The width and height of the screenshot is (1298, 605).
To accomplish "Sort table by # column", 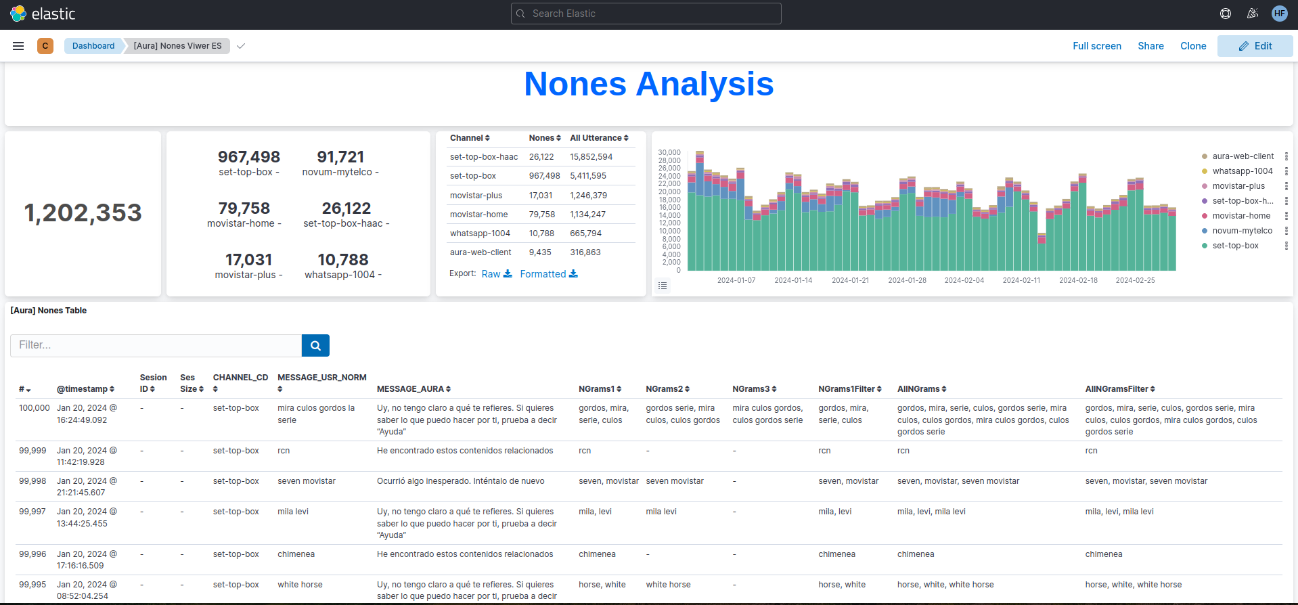I will pyautogui.click(x=24, y=388).
